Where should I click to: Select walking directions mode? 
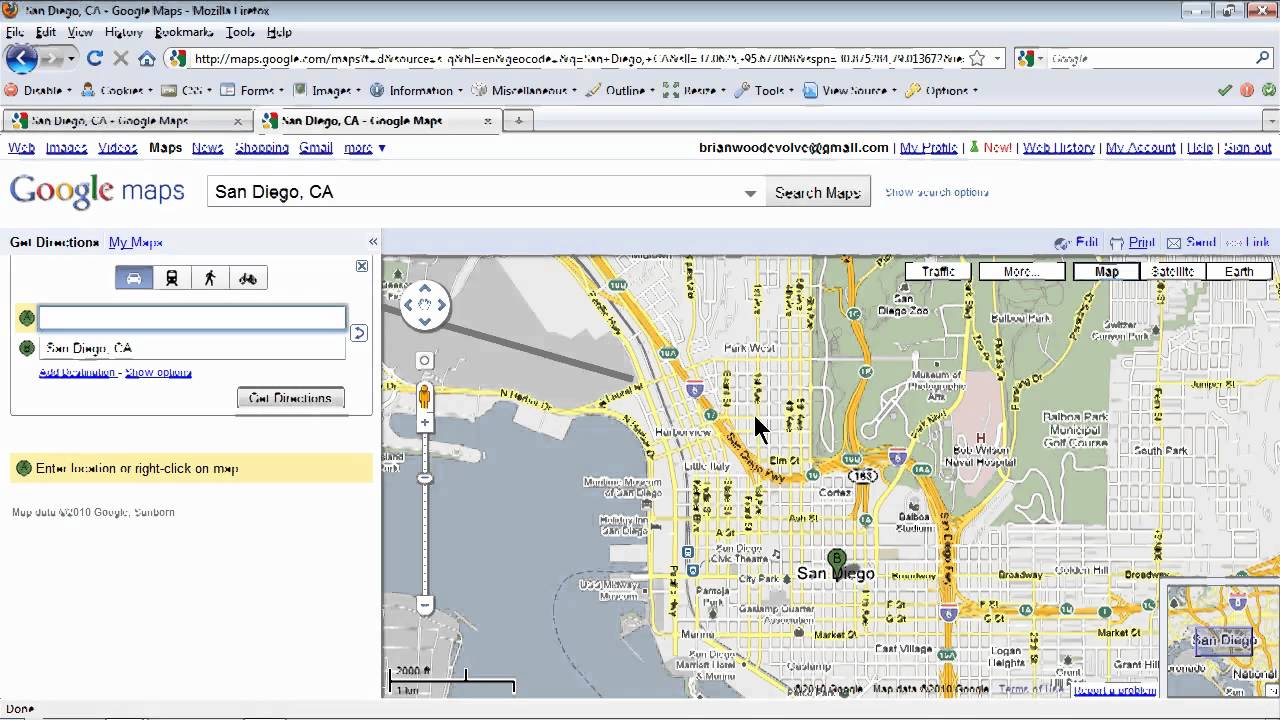point(210,278)
